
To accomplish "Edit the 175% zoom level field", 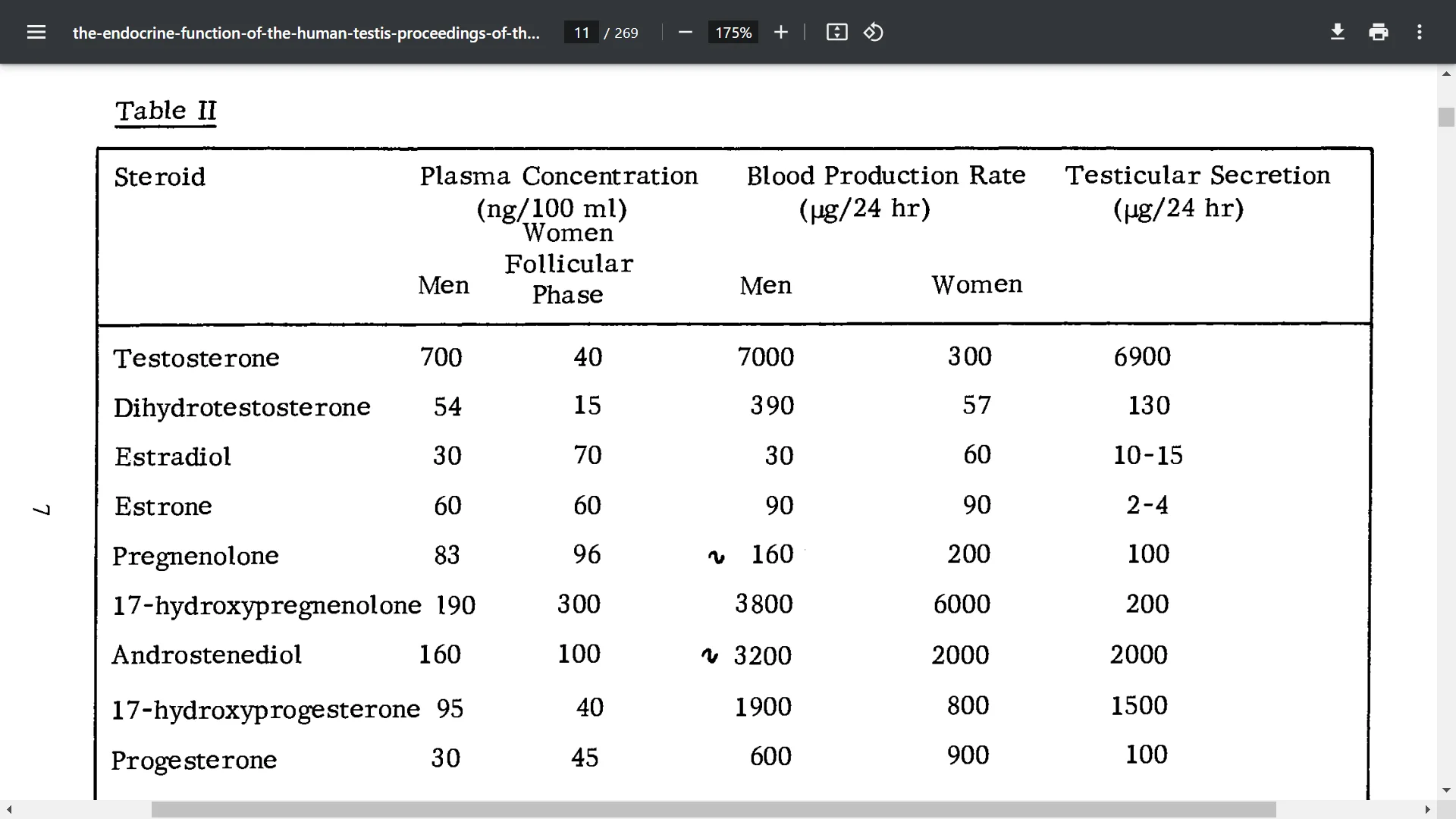I will pyautogui.click(x=733, y=32).
